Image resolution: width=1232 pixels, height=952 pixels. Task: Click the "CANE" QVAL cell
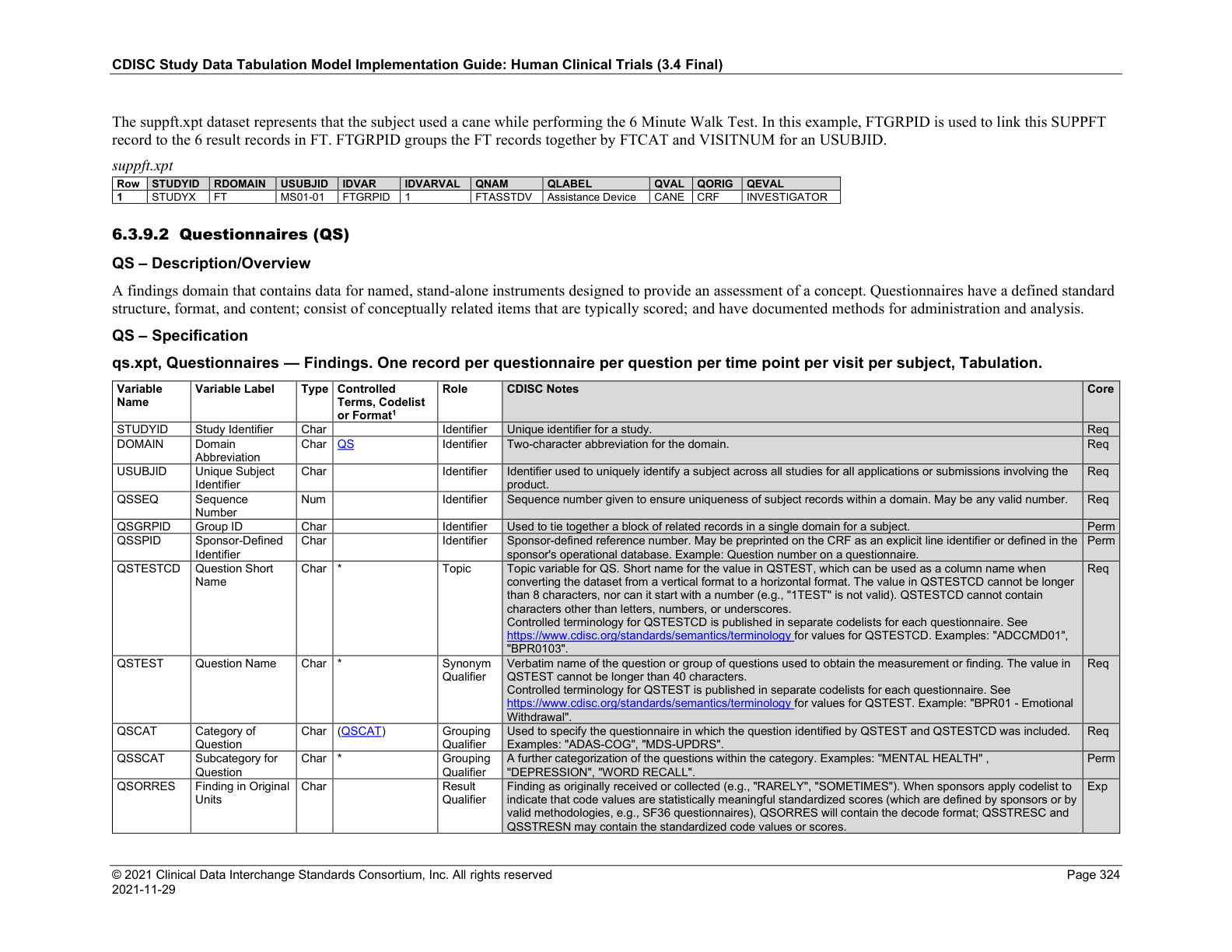670,198
